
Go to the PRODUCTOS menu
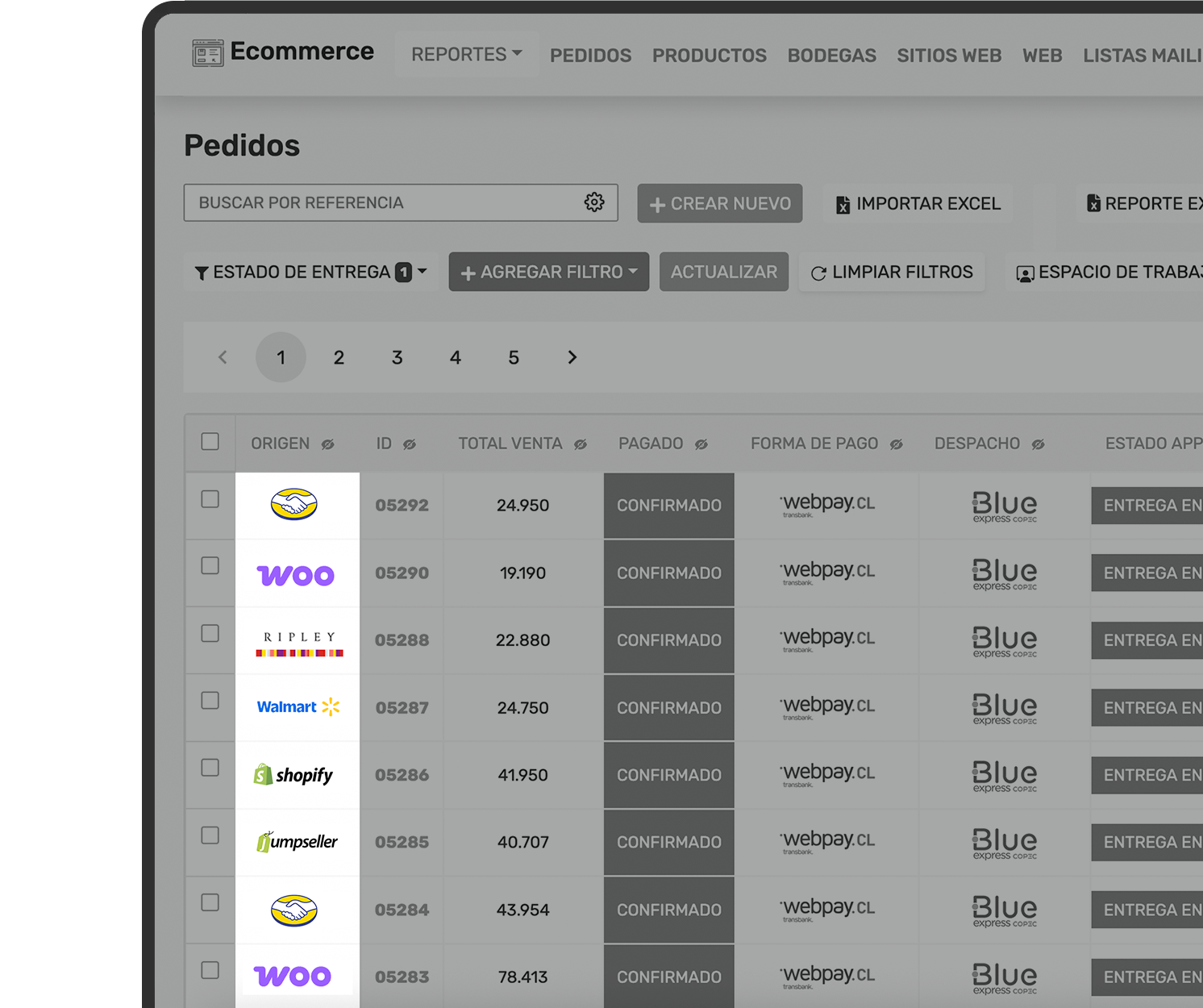[709, 56]
